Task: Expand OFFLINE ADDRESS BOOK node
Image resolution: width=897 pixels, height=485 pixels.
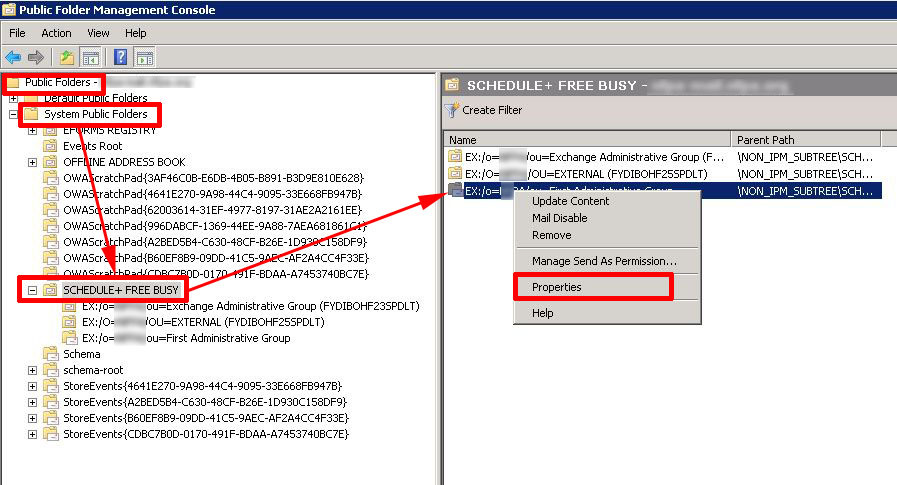Action: 33,162
